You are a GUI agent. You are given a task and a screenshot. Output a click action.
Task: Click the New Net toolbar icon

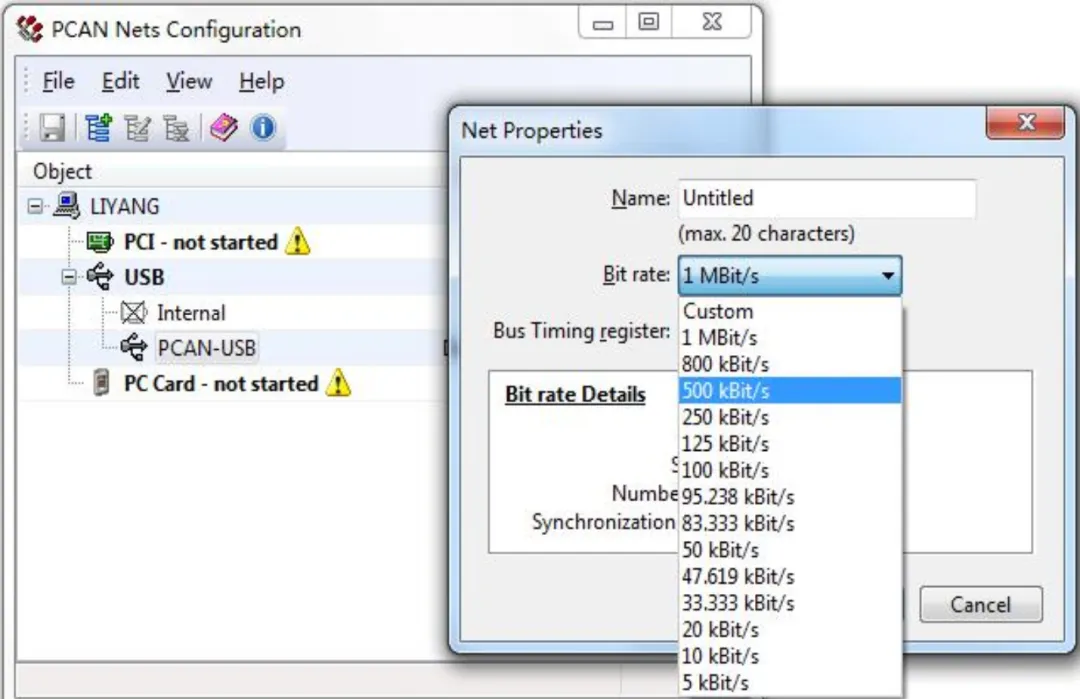[98, 128]
